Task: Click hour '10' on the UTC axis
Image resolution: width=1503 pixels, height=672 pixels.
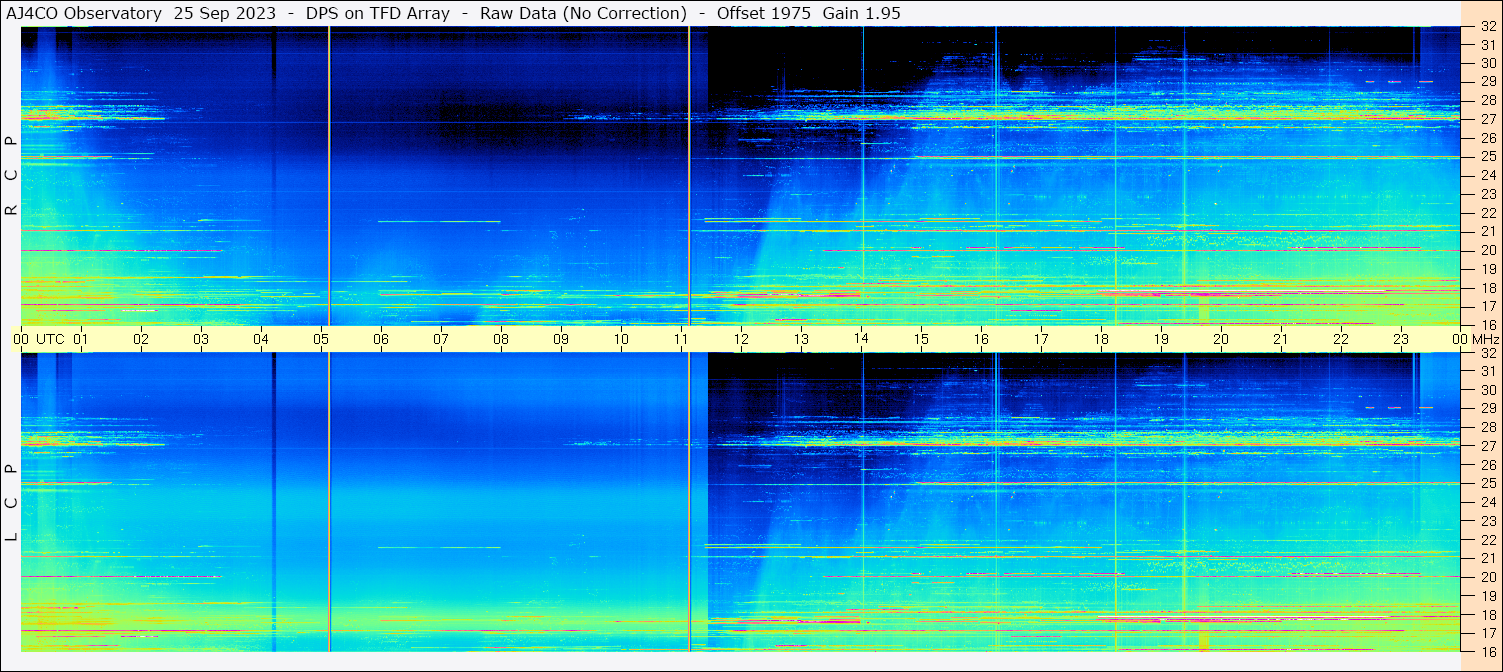Action: 621,339
